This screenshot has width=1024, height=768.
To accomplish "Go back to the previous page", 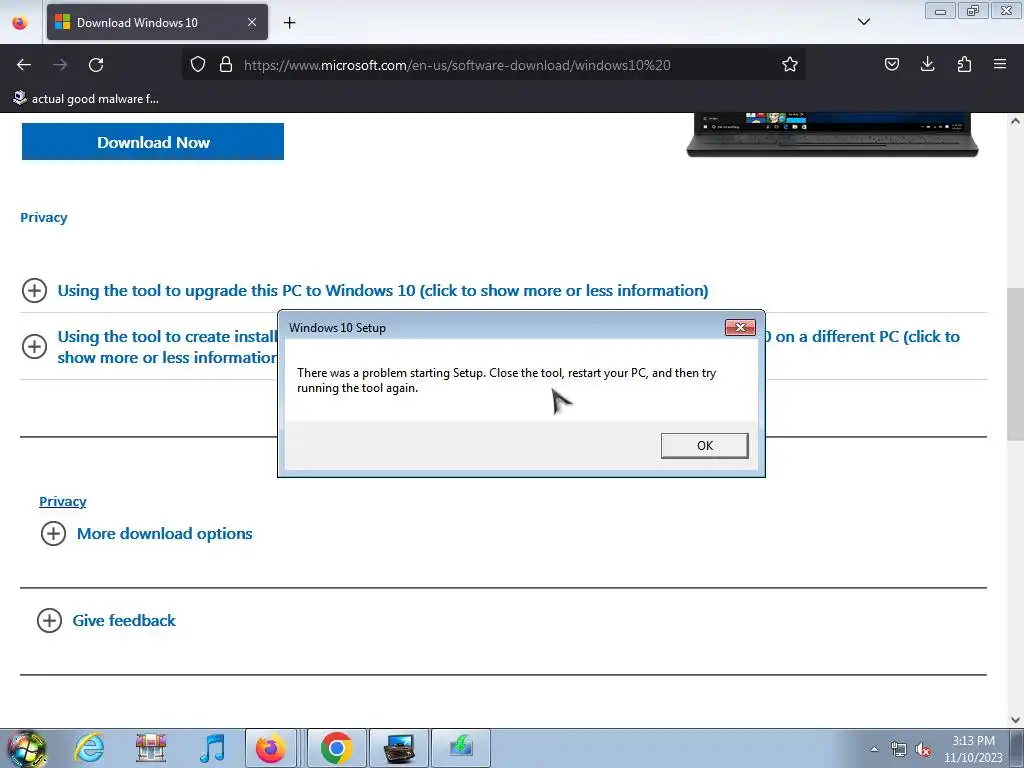I will 24,65.
